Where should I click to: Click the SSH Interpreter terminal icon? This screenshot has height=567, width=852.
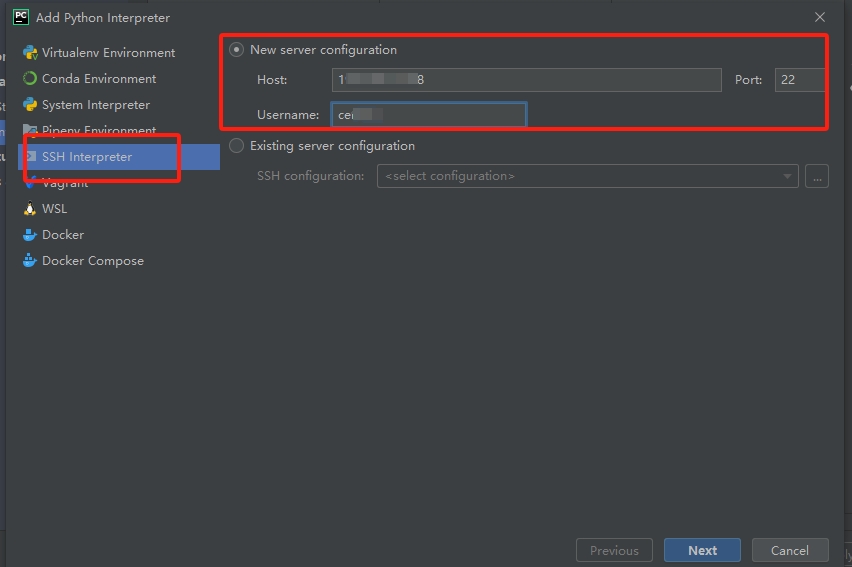[x=30, y=157]
